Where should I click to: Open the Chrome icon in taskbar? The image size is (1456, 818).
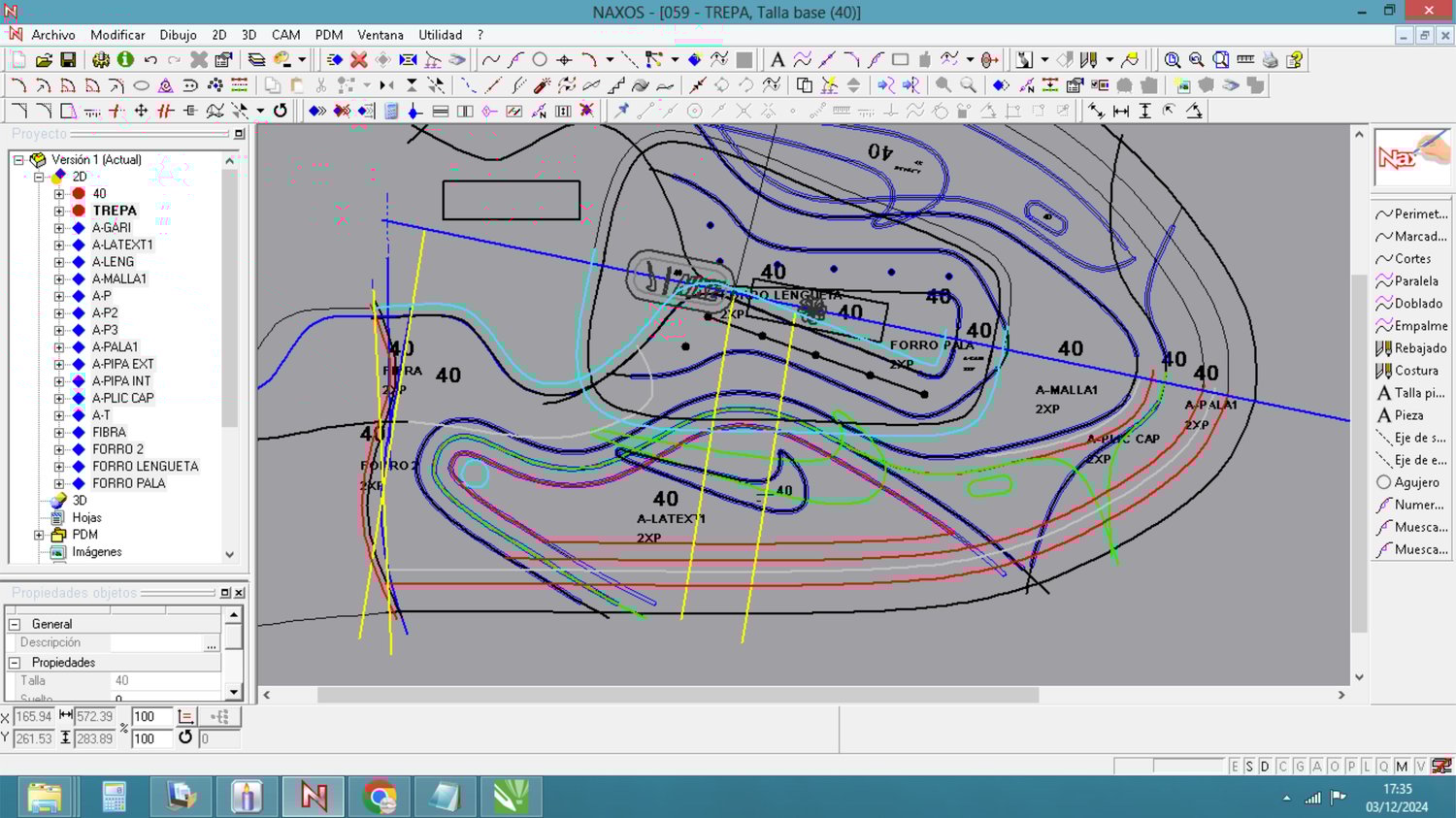[x=379, y=797]
